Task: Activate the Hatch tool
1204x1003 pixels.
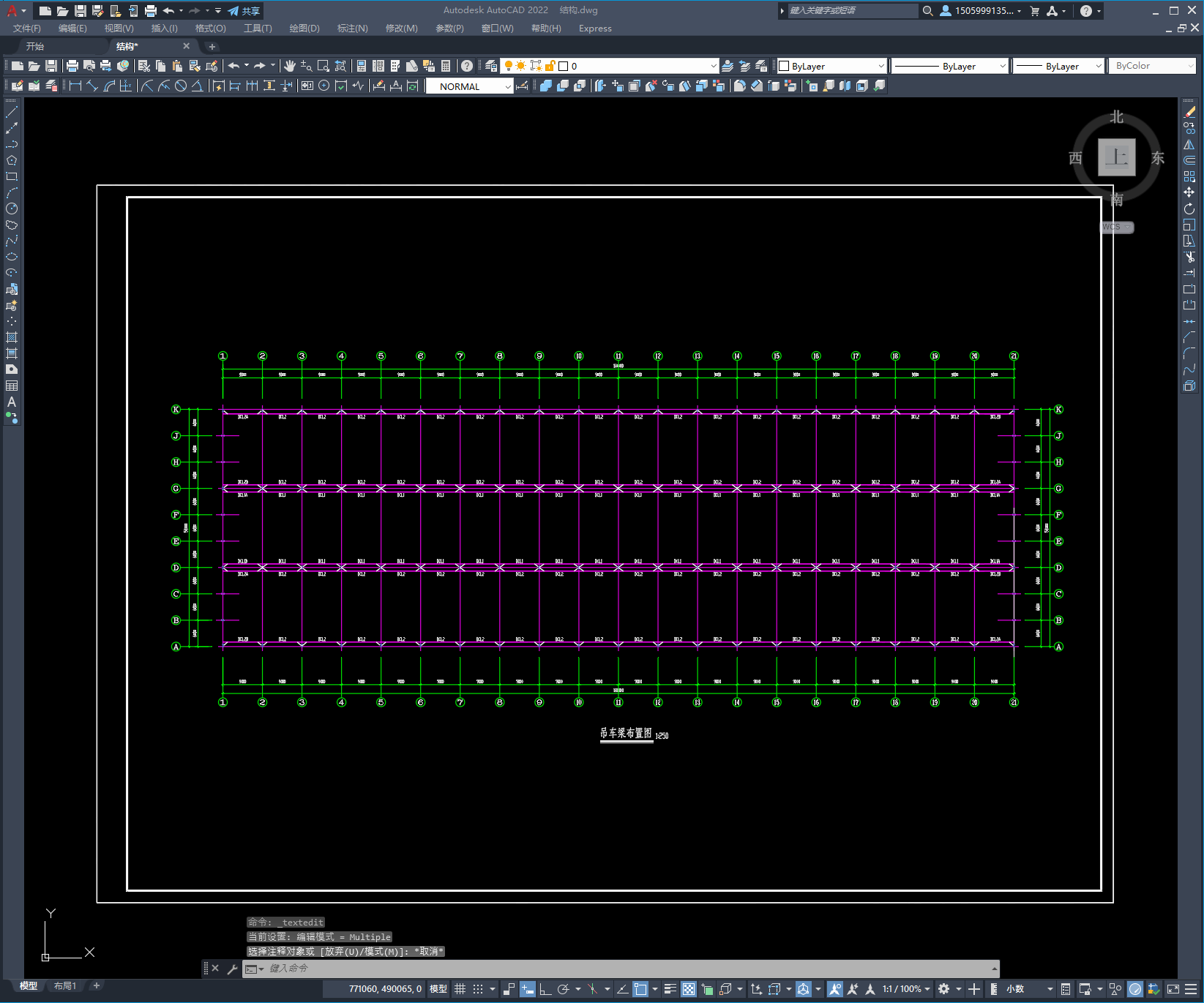Action: [12, 337]
